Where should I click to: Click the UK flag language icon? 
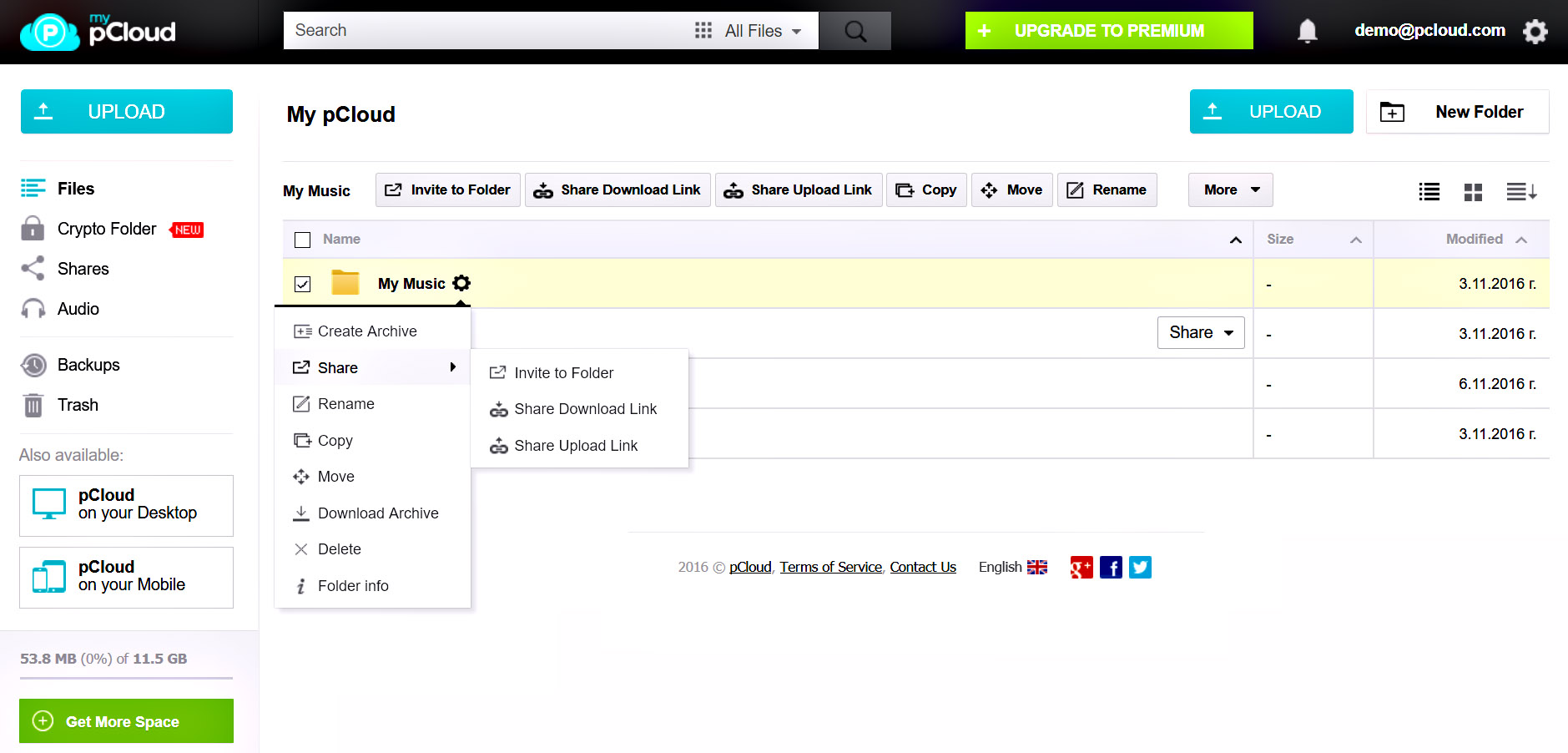pos(1036,567)
